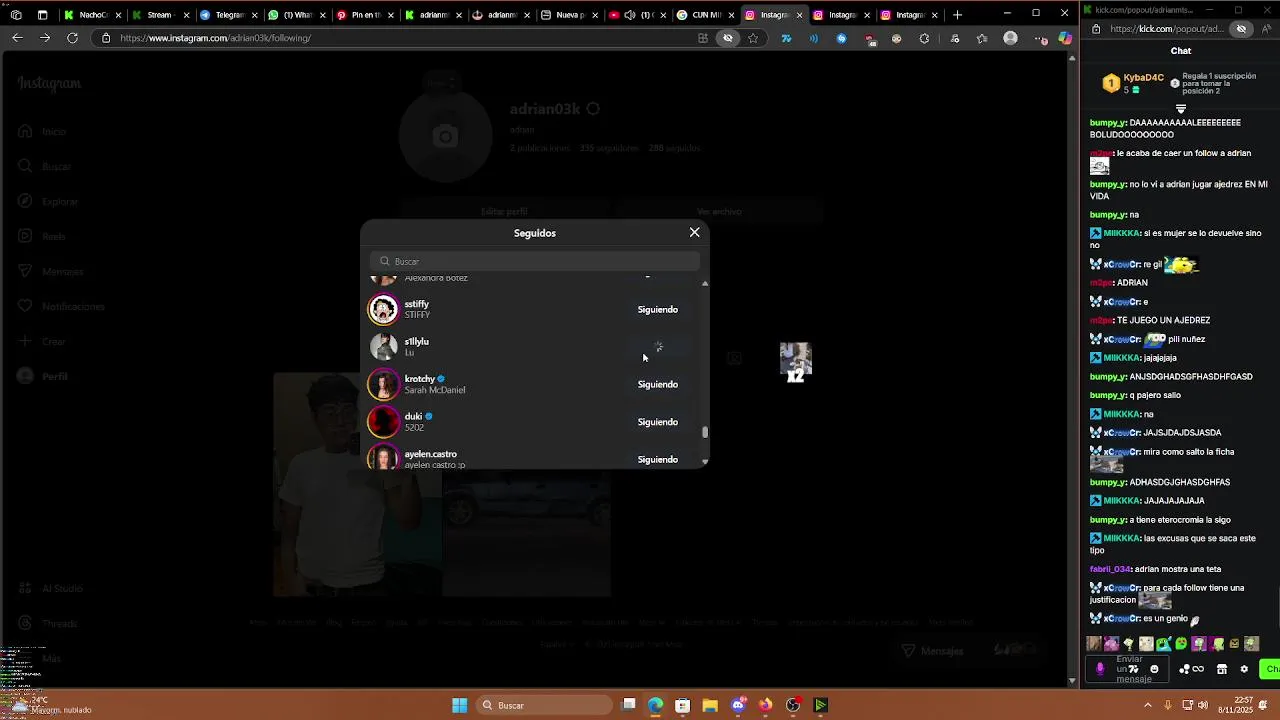Image resolution: width=1280 pixels, height=720 pixels.
Task: Reload the Instagram page
Action: click(x=72, y=37)
